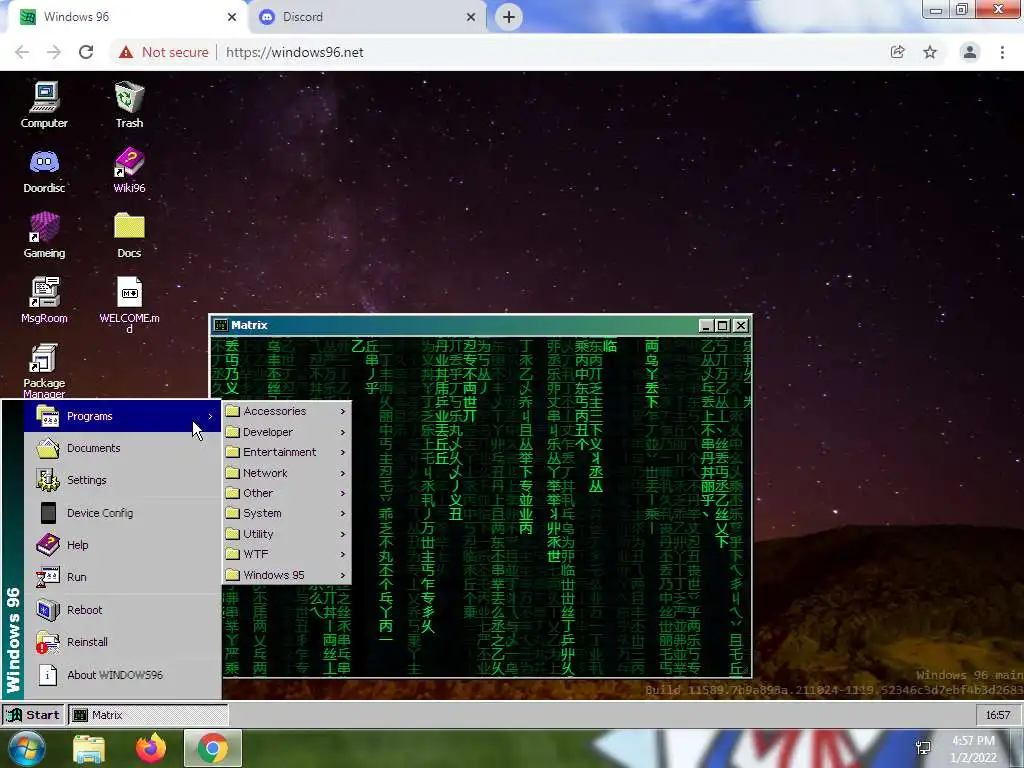Open the WELCOME.md file icon
Image resolution: width=1024 pixels, height=768 pixels.
point(129,305)
